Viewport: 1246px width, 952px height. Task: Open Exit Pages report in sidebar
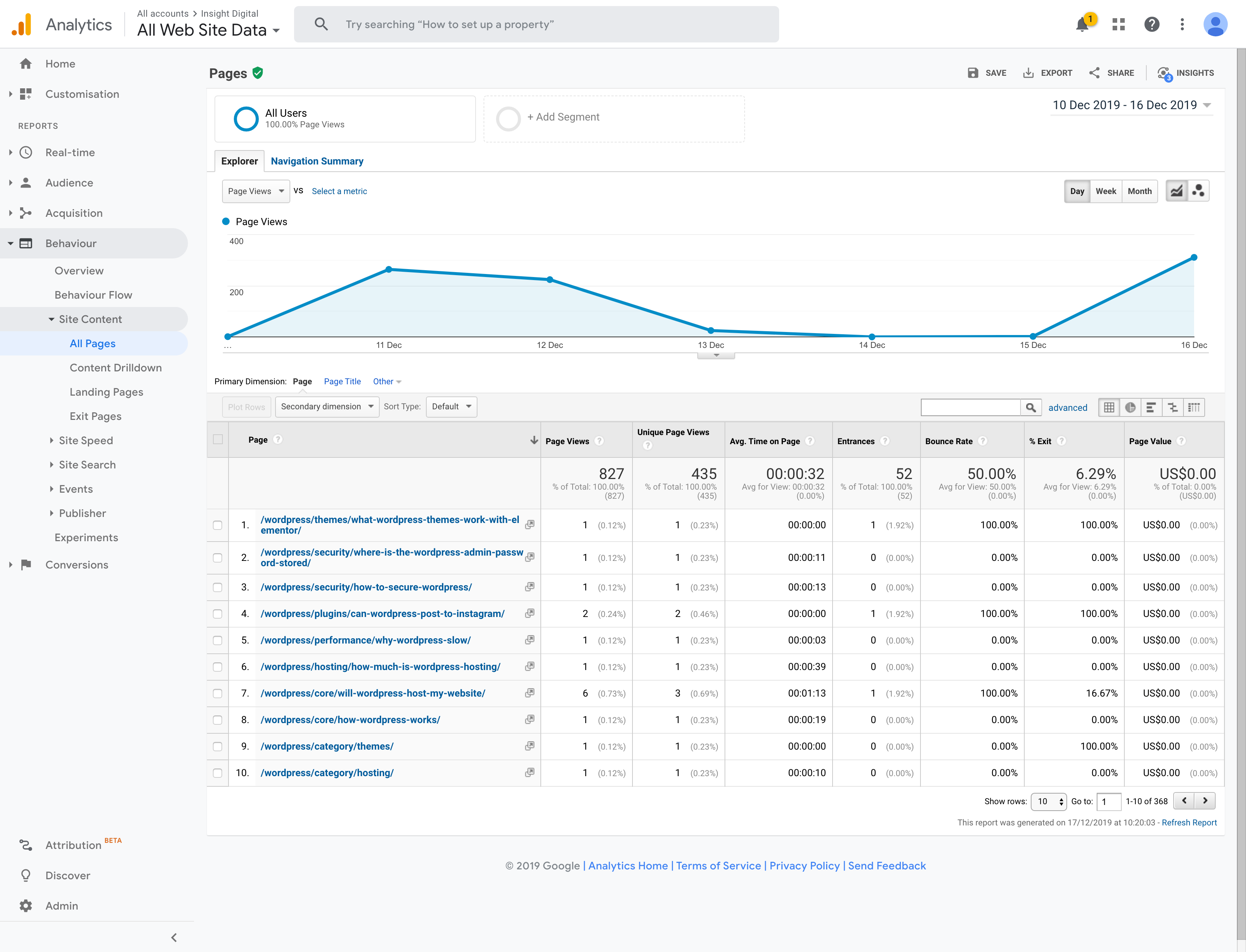96,417
